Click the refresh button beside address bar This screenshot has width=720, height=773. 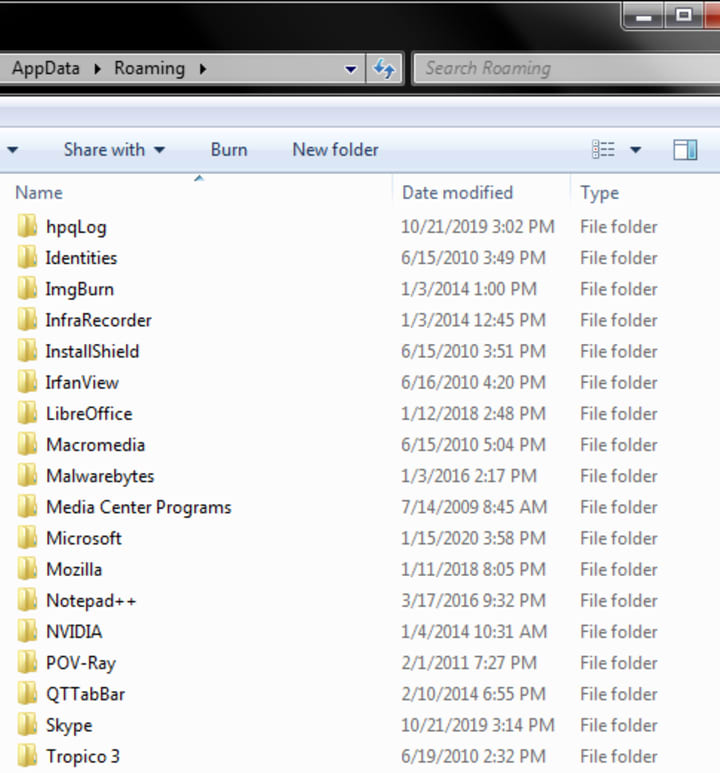(384, 69)
